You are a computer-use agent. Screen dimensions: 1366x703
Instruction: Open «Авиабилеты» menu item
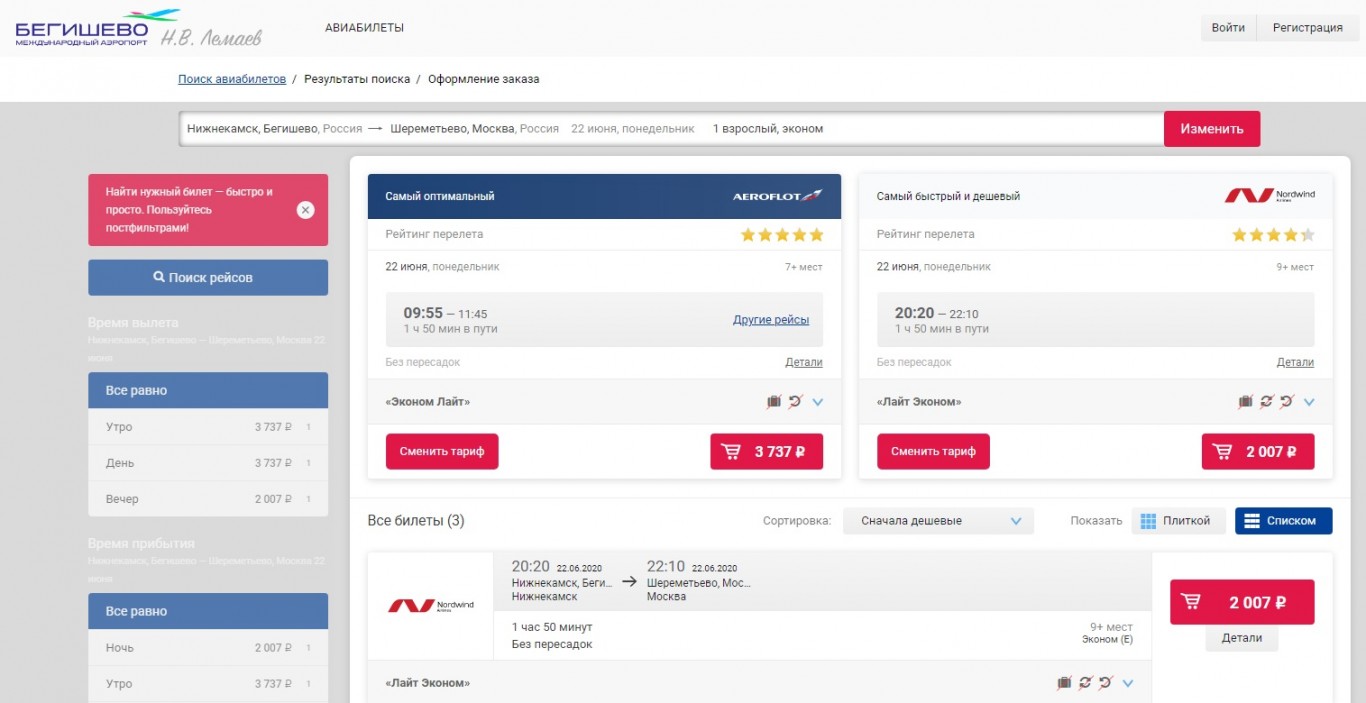coord(365,28)
